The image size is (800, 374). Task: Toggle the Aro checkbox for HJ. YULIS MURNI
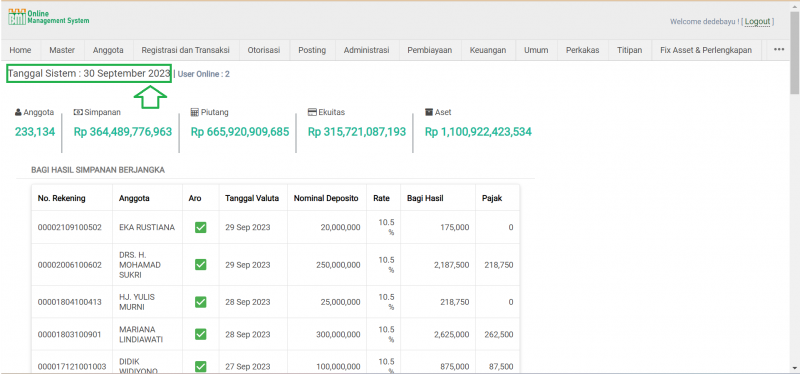click(201, 302)
